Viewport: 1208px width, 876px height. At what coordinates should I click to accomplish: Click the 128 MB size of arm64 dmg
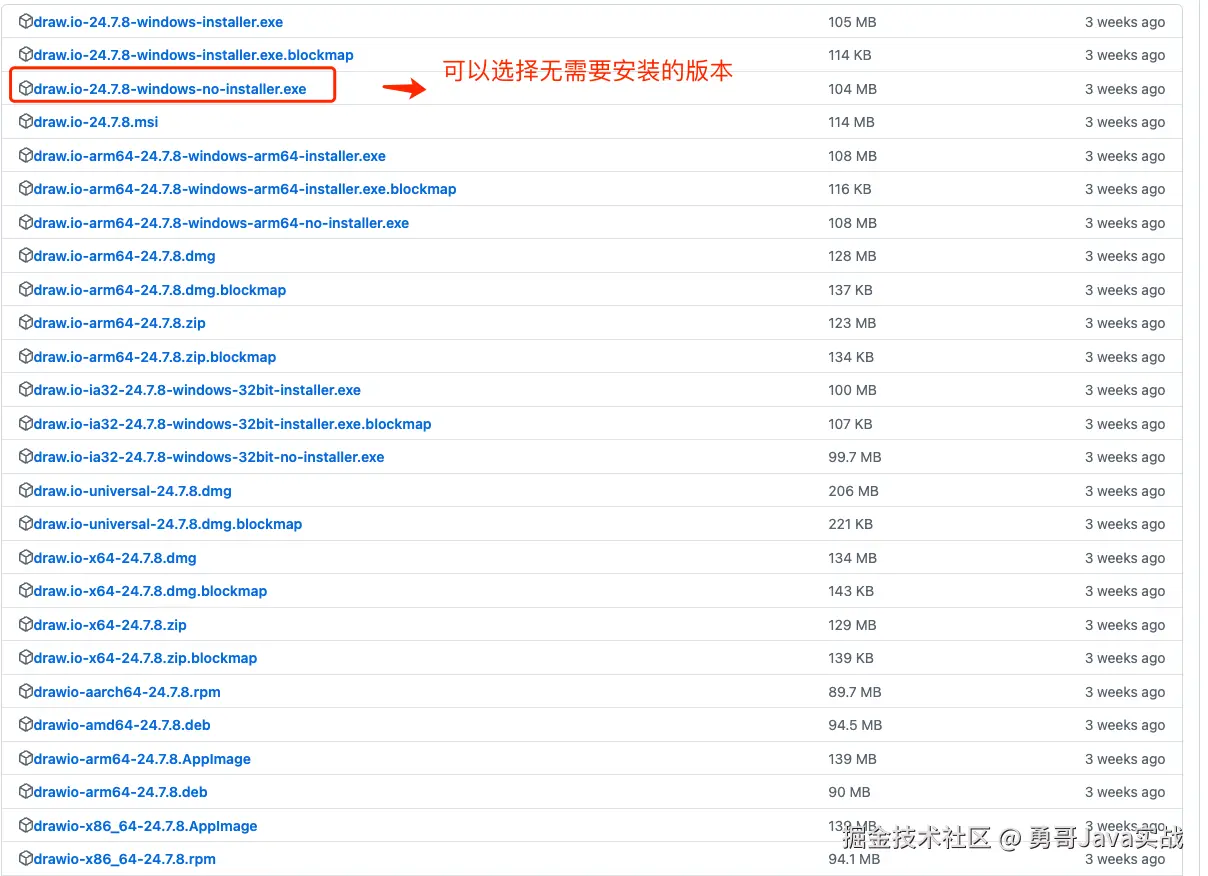tap(852, 256)
